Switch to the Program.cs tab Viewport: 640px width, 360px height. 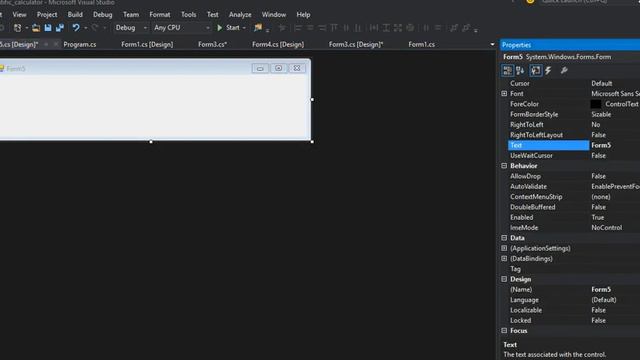(x=80, y=44)
